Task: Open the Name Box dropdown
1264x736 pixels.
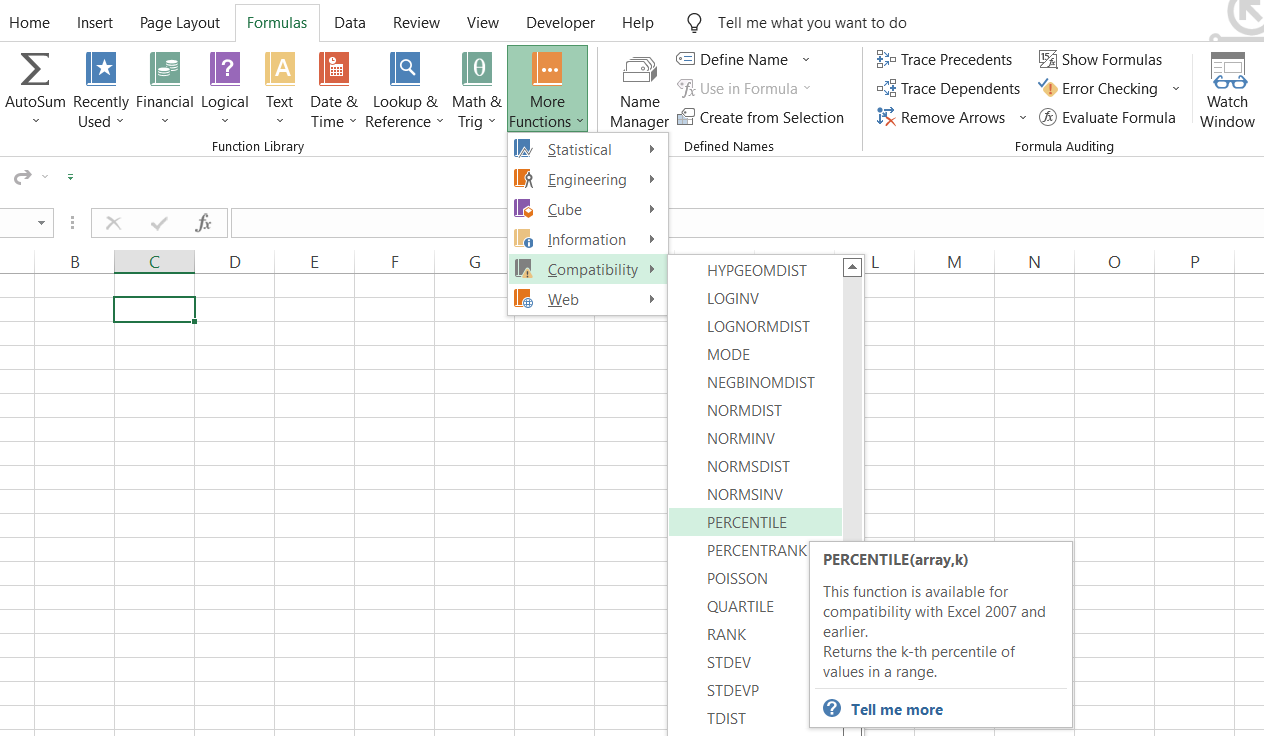Action: coord(41,223)
